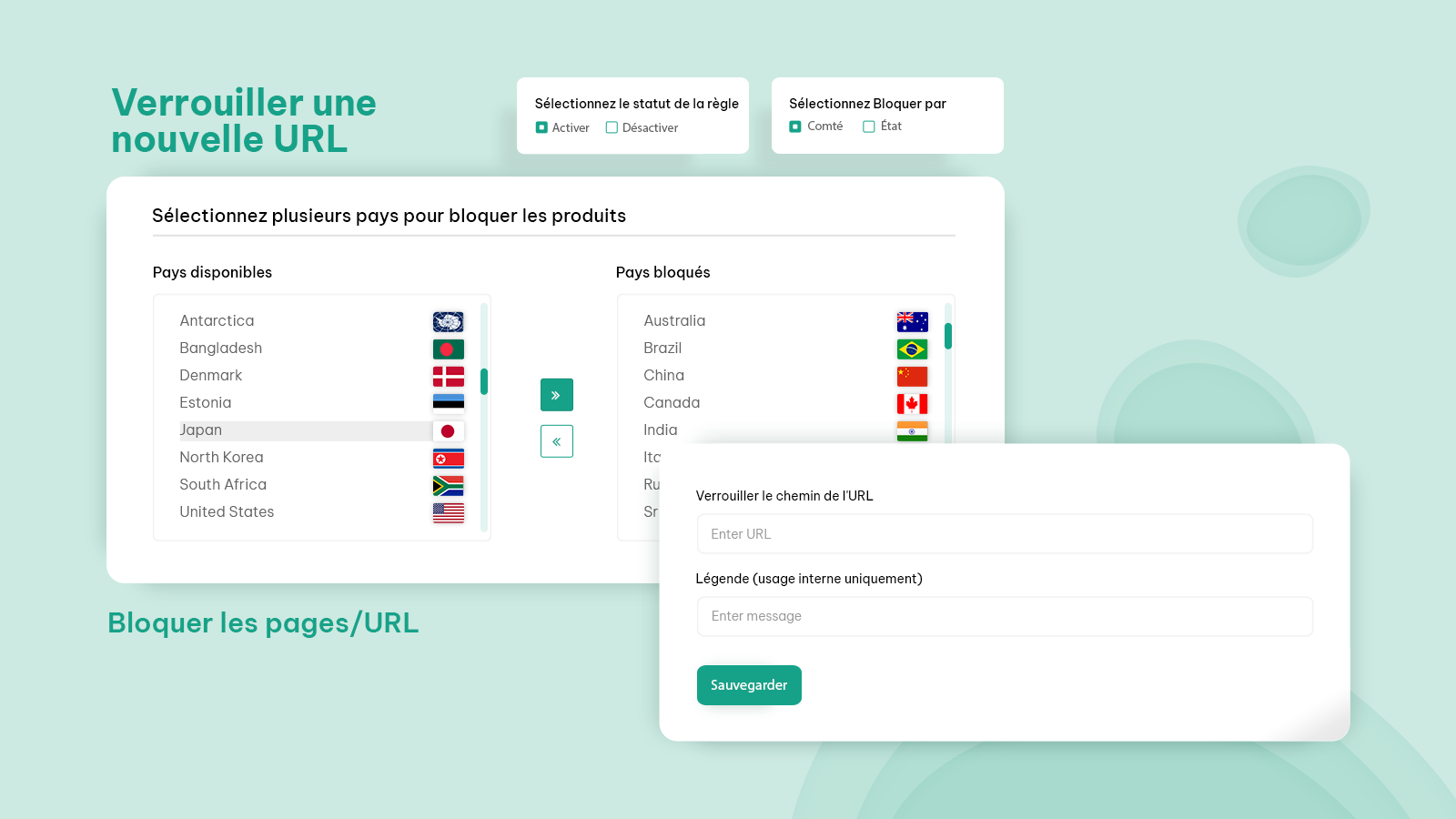
Task: Click the Estonia flag icon
Action: click(448, 403)
